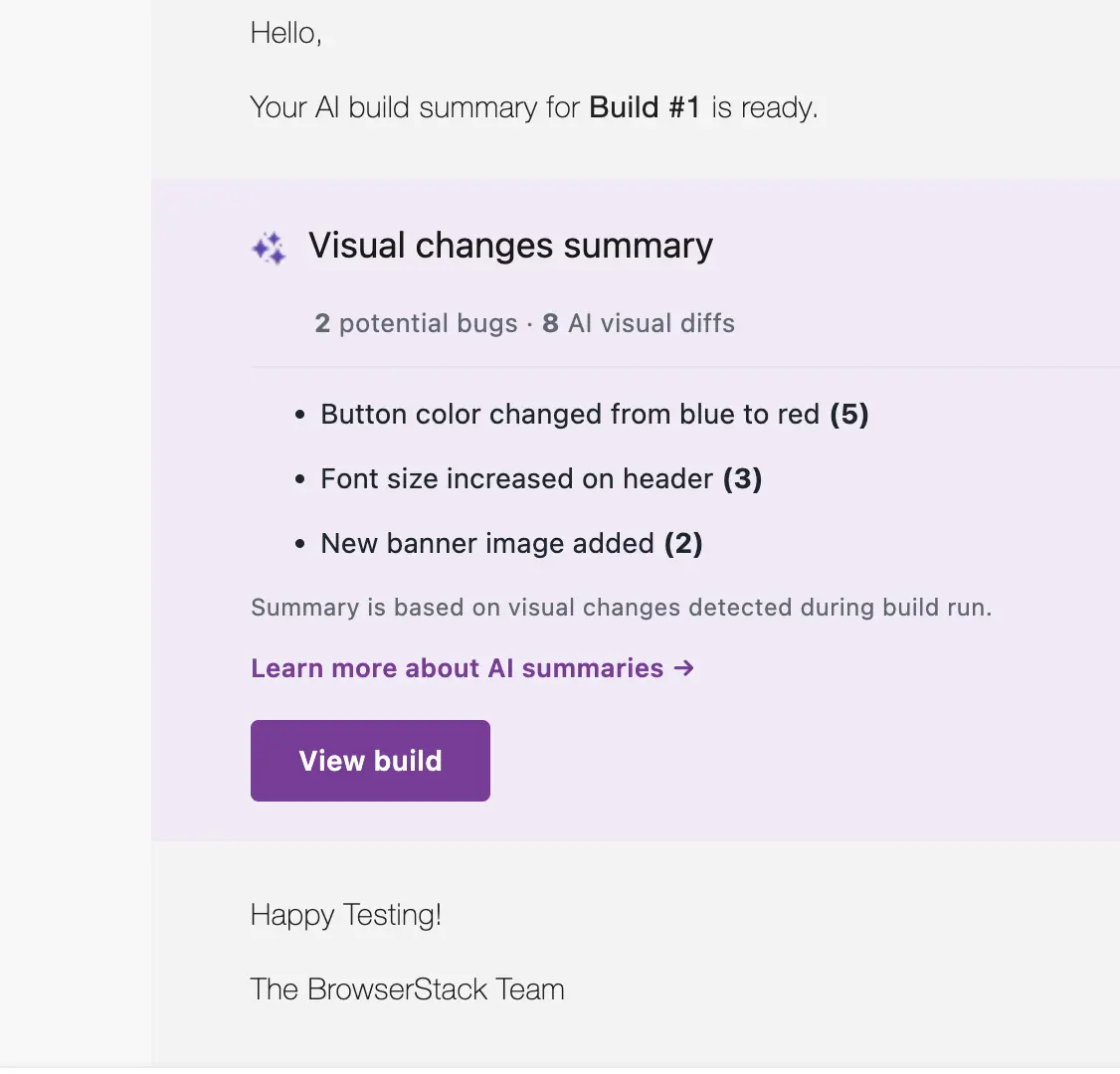This screenshot has width=1120, height=1074.
Task: Click the Happy Testing message
Action: (x=346, y=915)
